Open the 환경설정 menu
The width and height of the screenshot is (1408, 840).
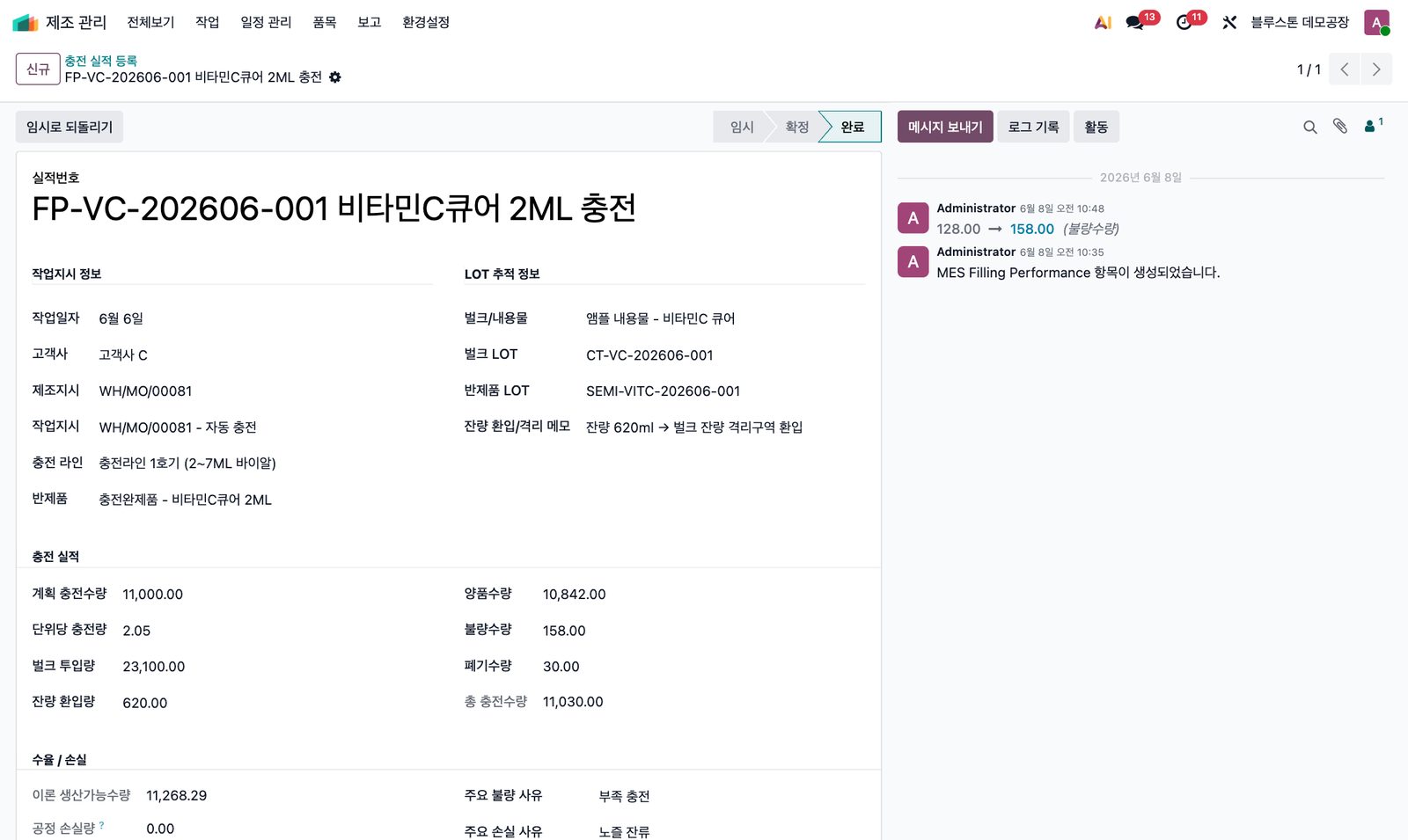click(x=426, y=22)
